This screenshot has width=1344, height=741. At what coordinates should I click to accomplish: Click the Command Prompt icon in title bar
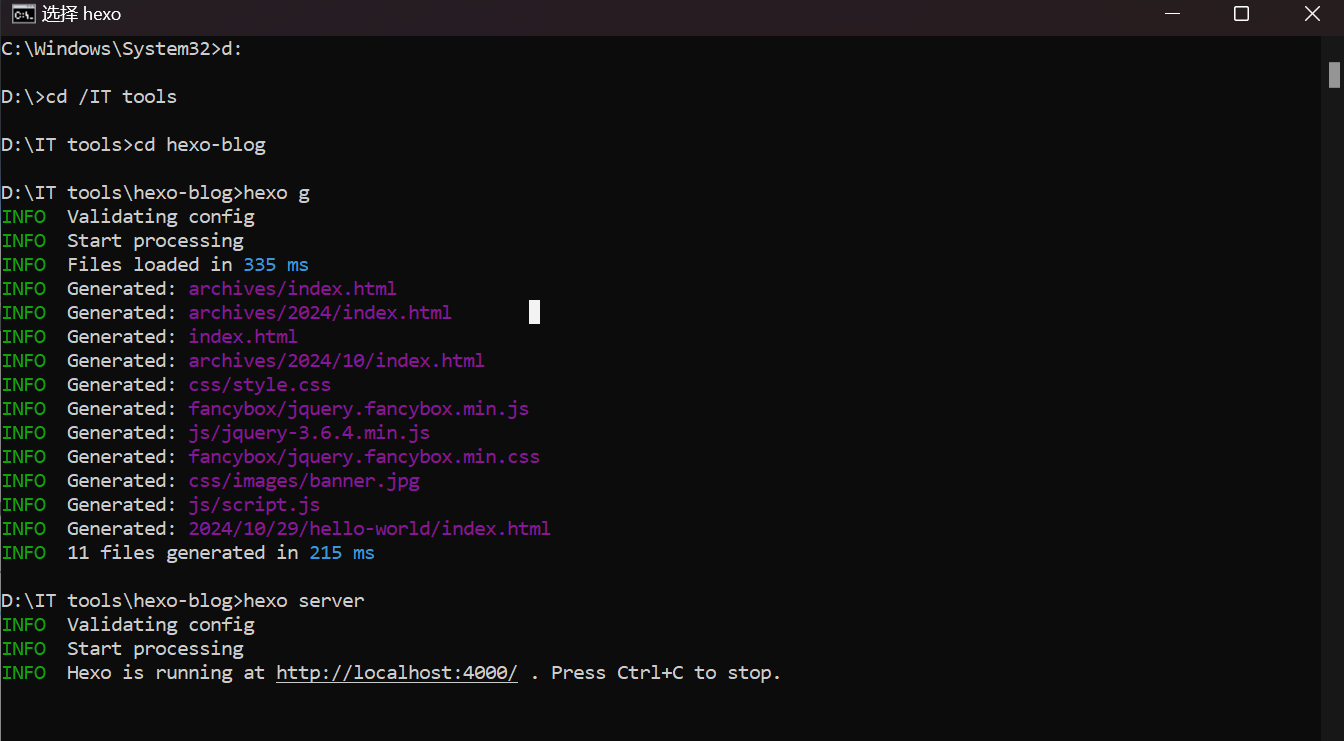[20, 14]
